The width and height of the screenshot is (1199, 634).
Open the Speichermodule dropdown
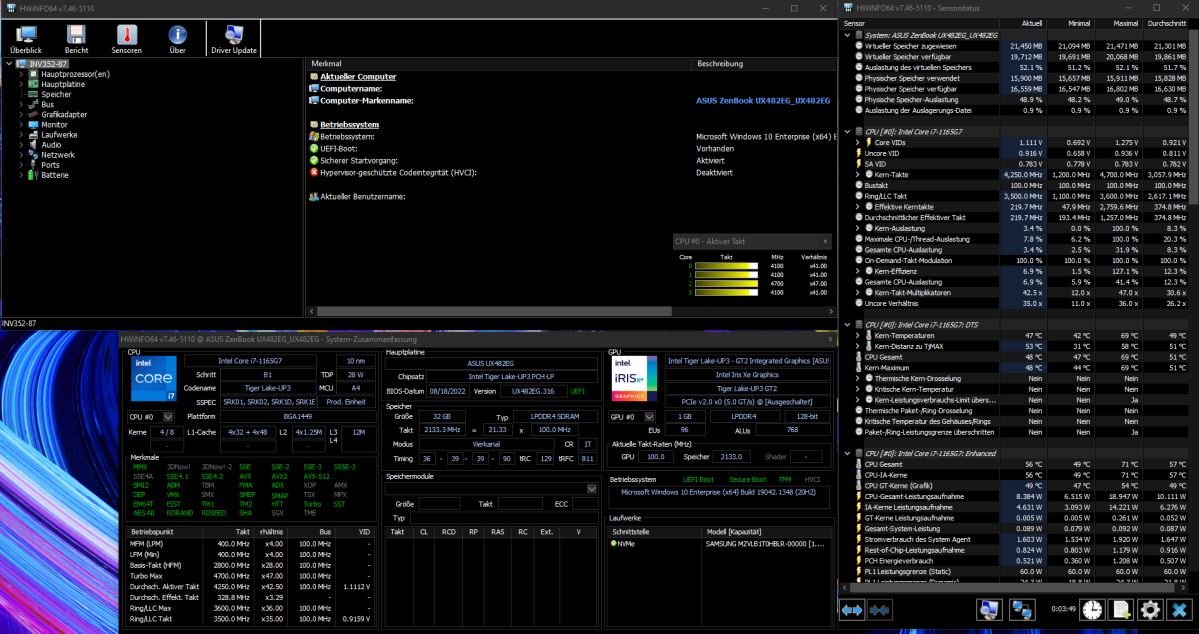(592, 489)
